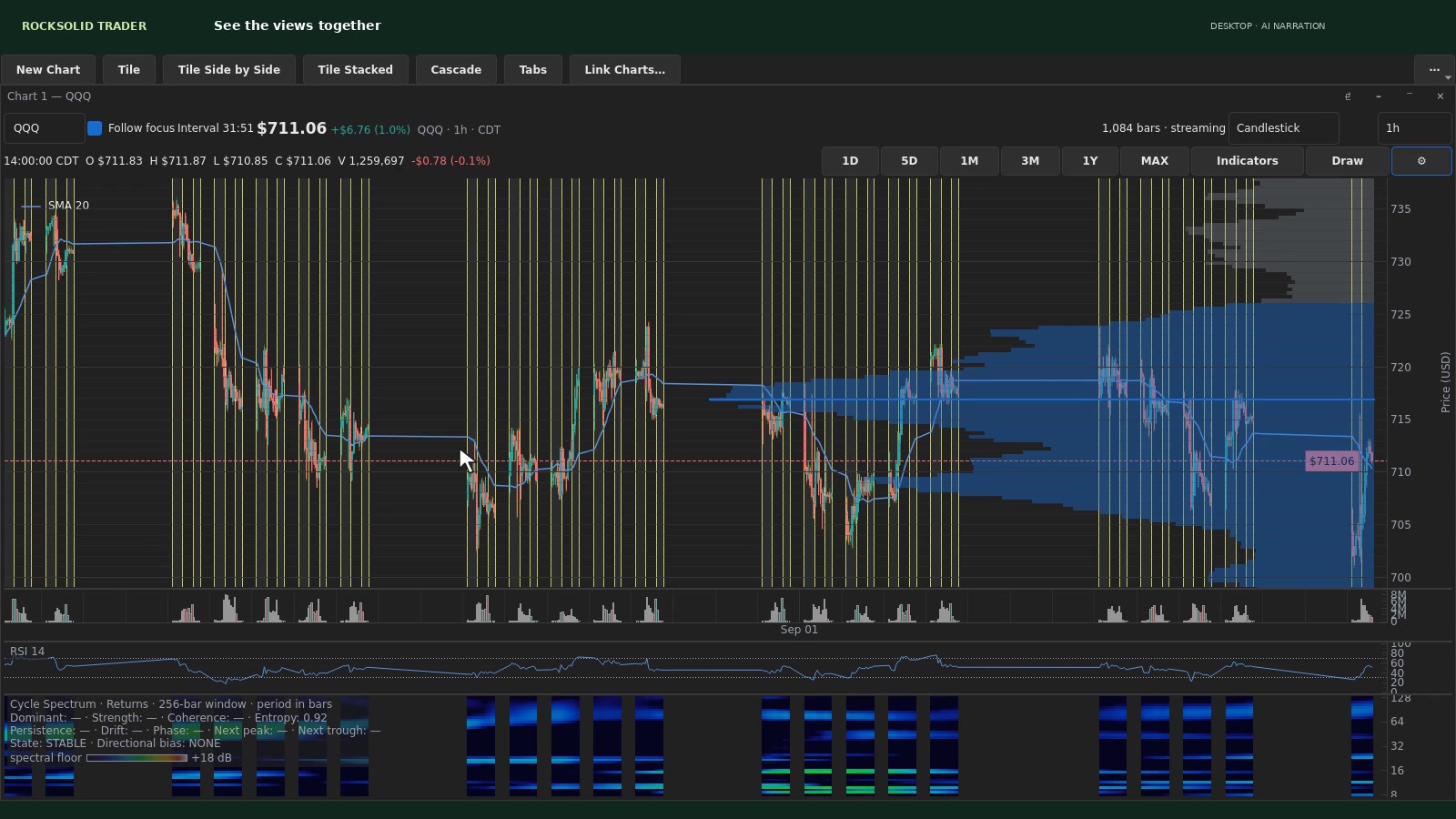Screen dimensions: 1456x819
Task: Set range to 5D
Action: tap(909, 161)
